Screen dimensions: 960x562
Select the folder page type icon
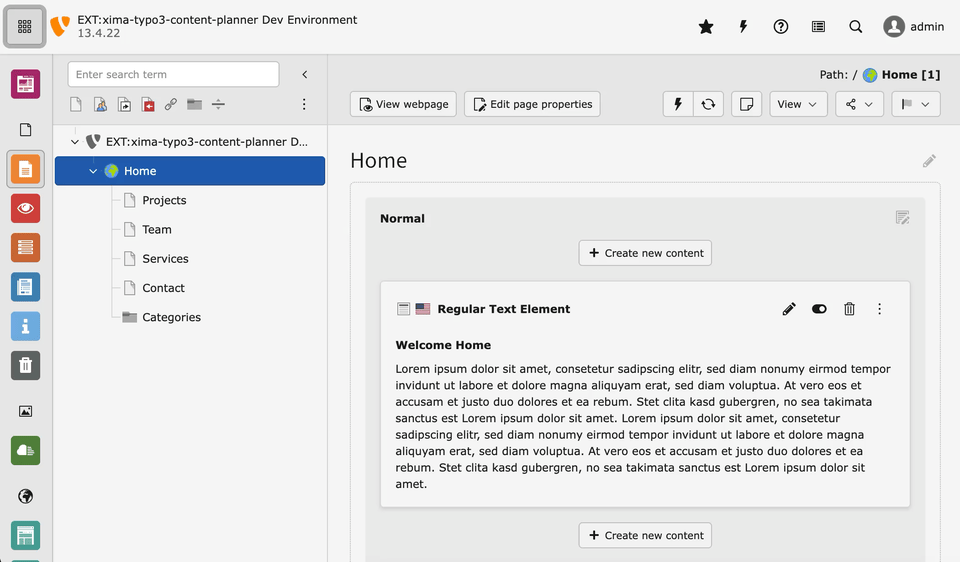point(195,105)
